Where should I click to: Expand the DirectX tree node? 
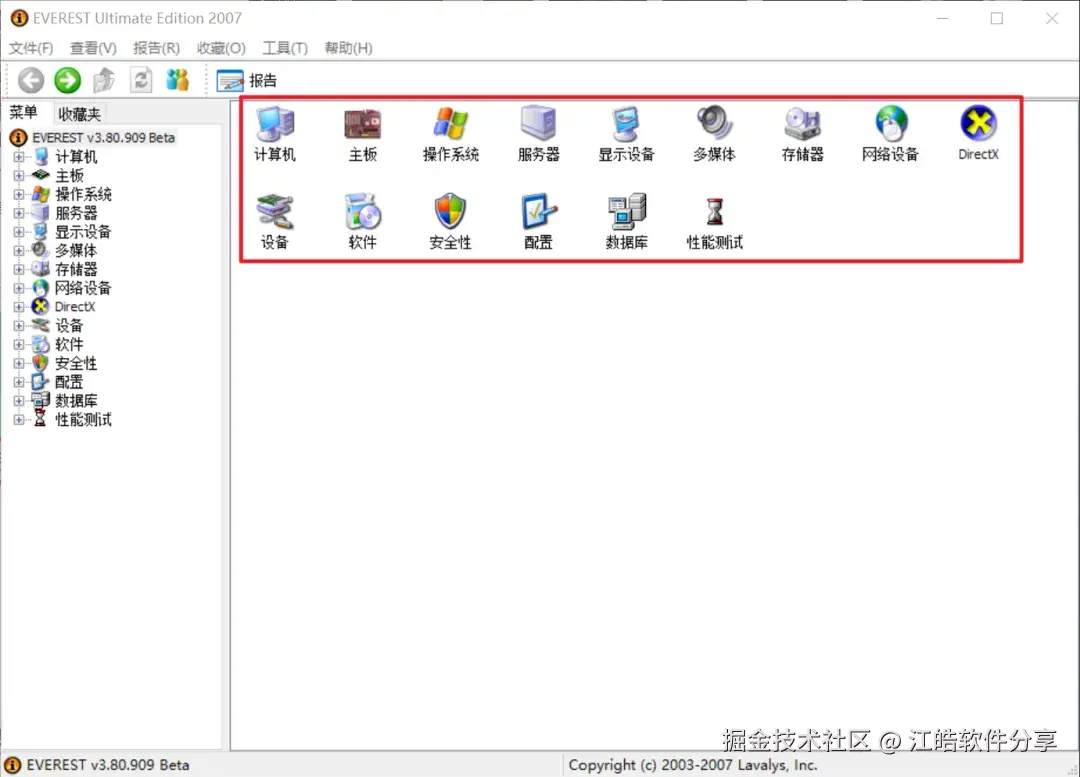(19, 307)
